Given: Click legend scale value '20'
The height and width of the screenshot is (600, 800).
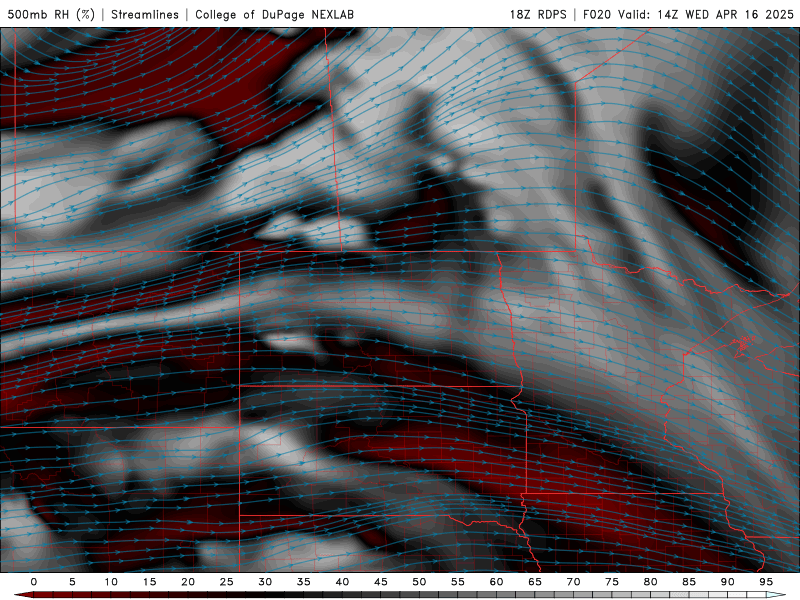Looking at the screenshot, I should click(188, 582).
